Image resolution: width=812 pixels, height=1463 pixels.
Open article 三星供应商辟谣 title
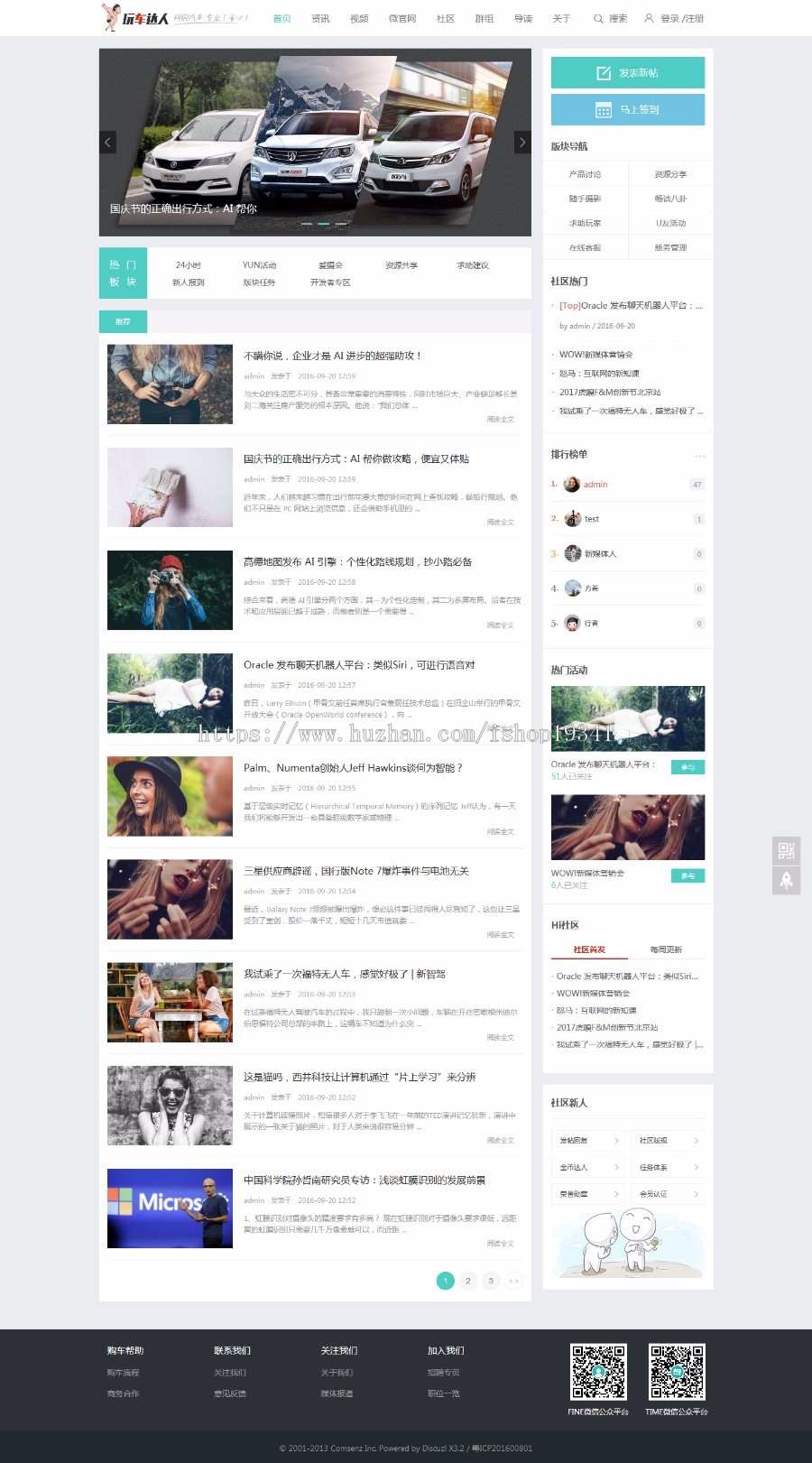(356, 871)
